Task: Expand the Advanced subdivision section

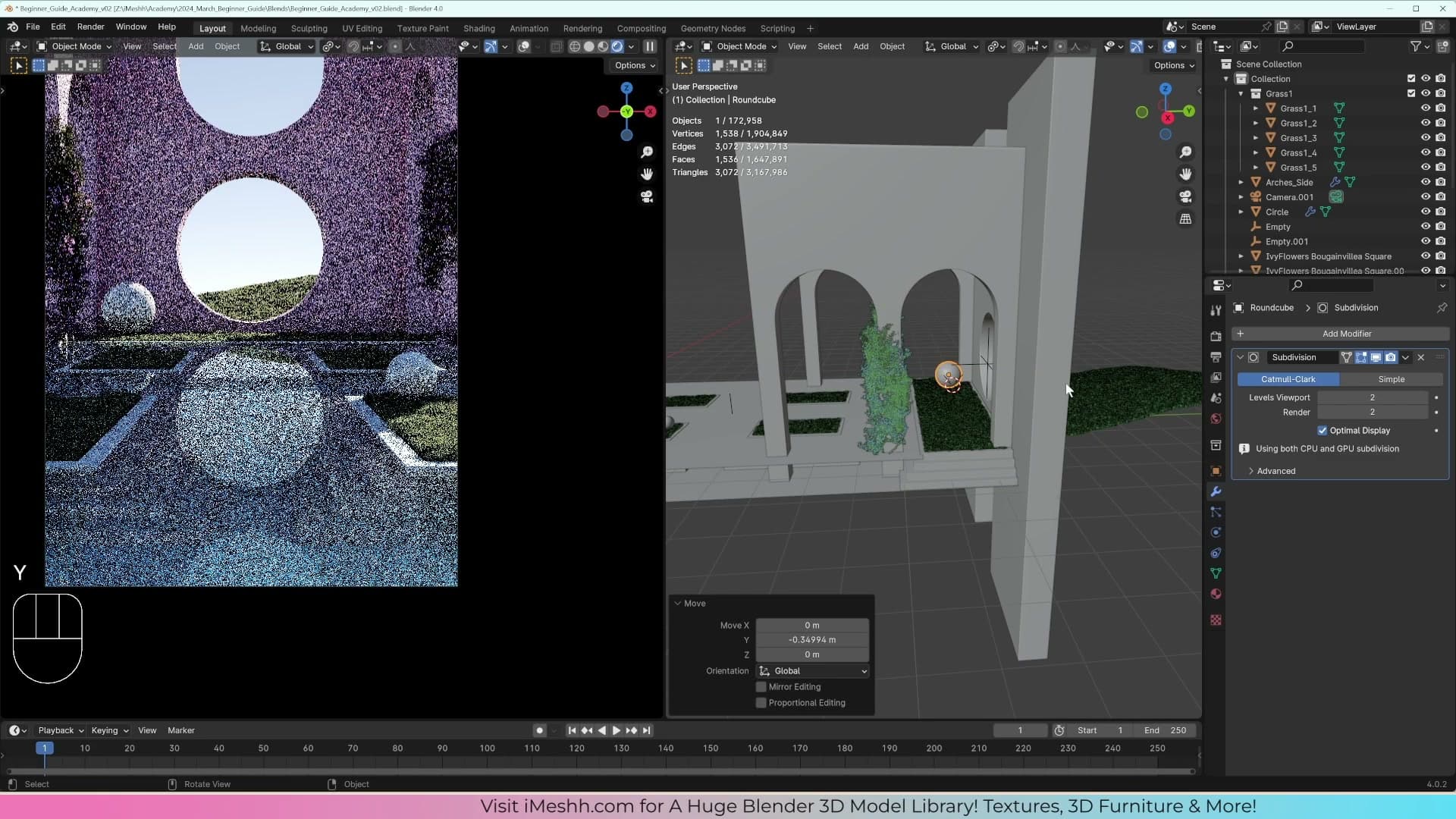Action: pyautogui.click(x=1276, y=471)
